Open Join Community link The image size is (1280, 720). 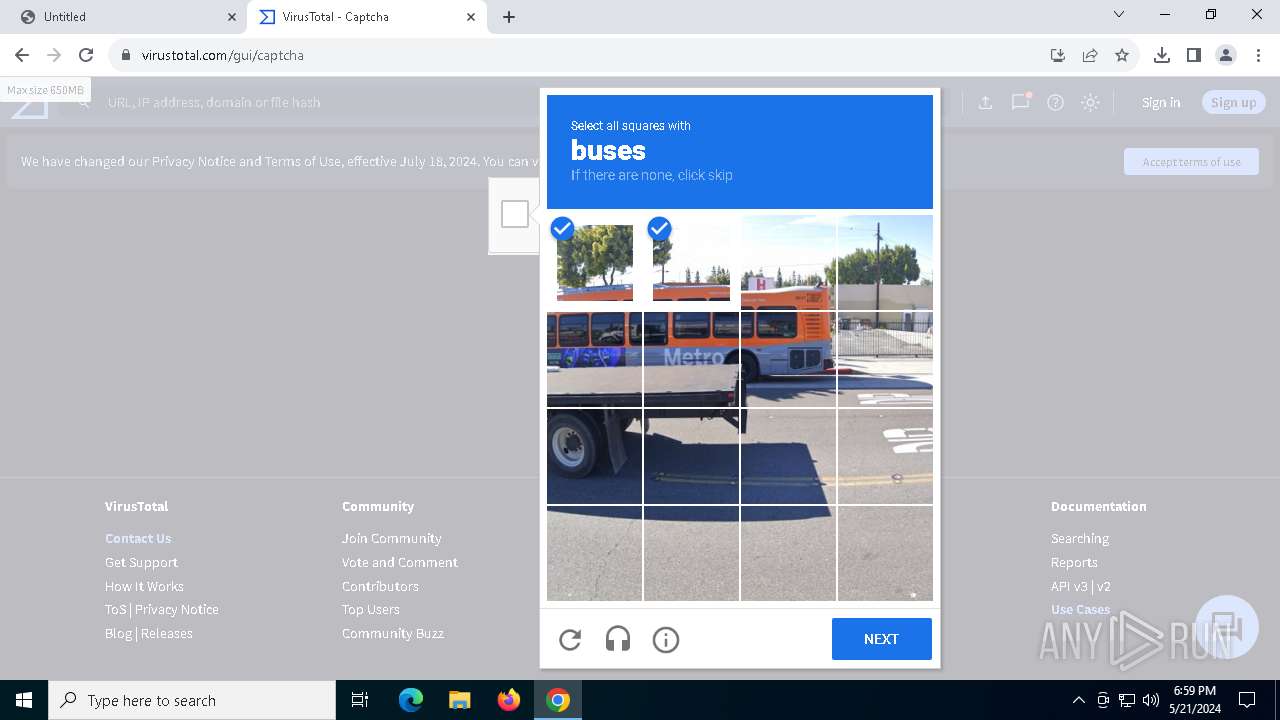(x=391, y=538)
